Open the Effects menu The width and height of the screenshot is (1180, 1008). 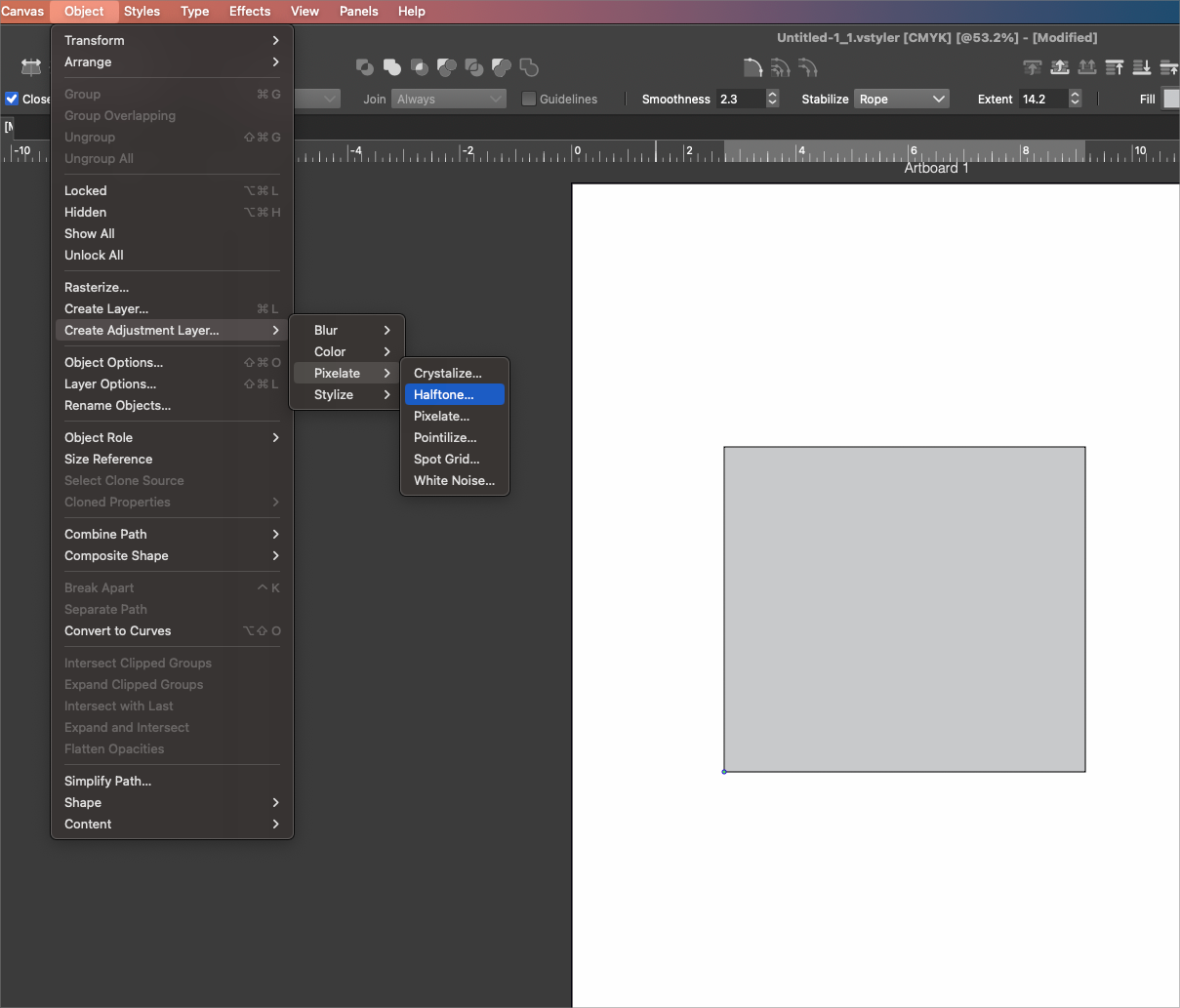click(250, 11)
